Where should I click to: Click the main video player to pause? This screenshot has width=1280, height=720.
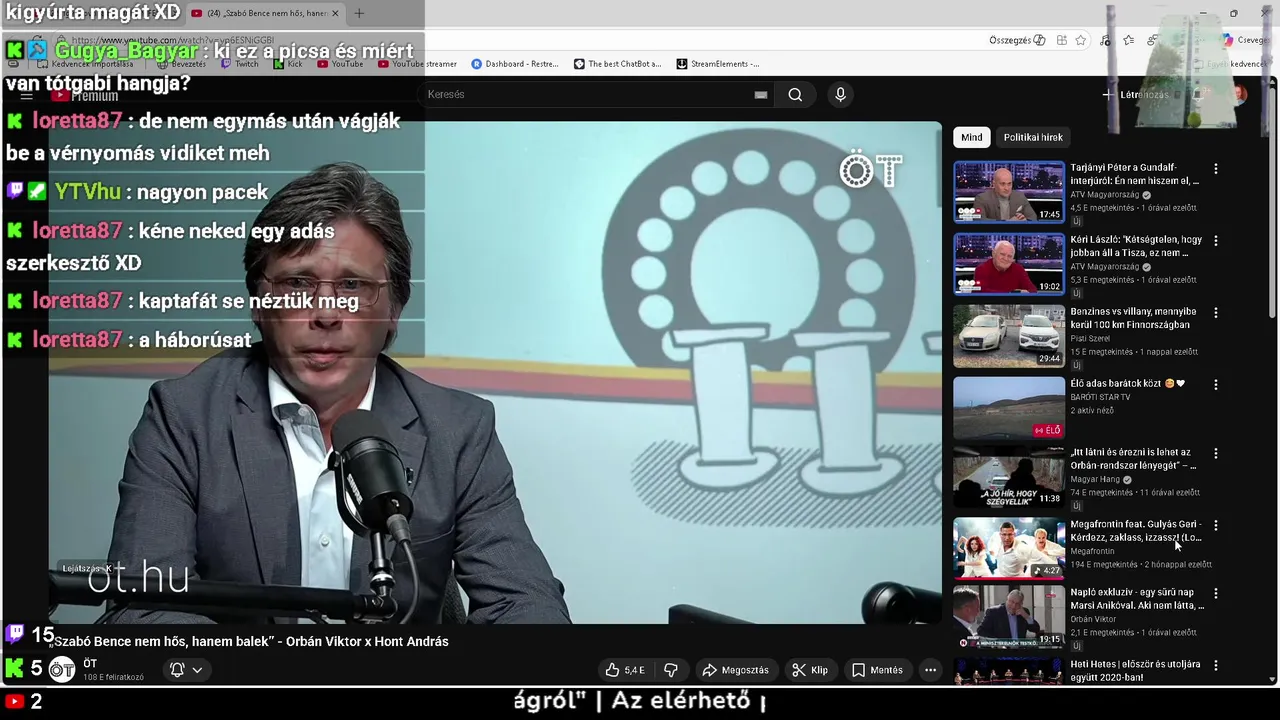[495, 372]
